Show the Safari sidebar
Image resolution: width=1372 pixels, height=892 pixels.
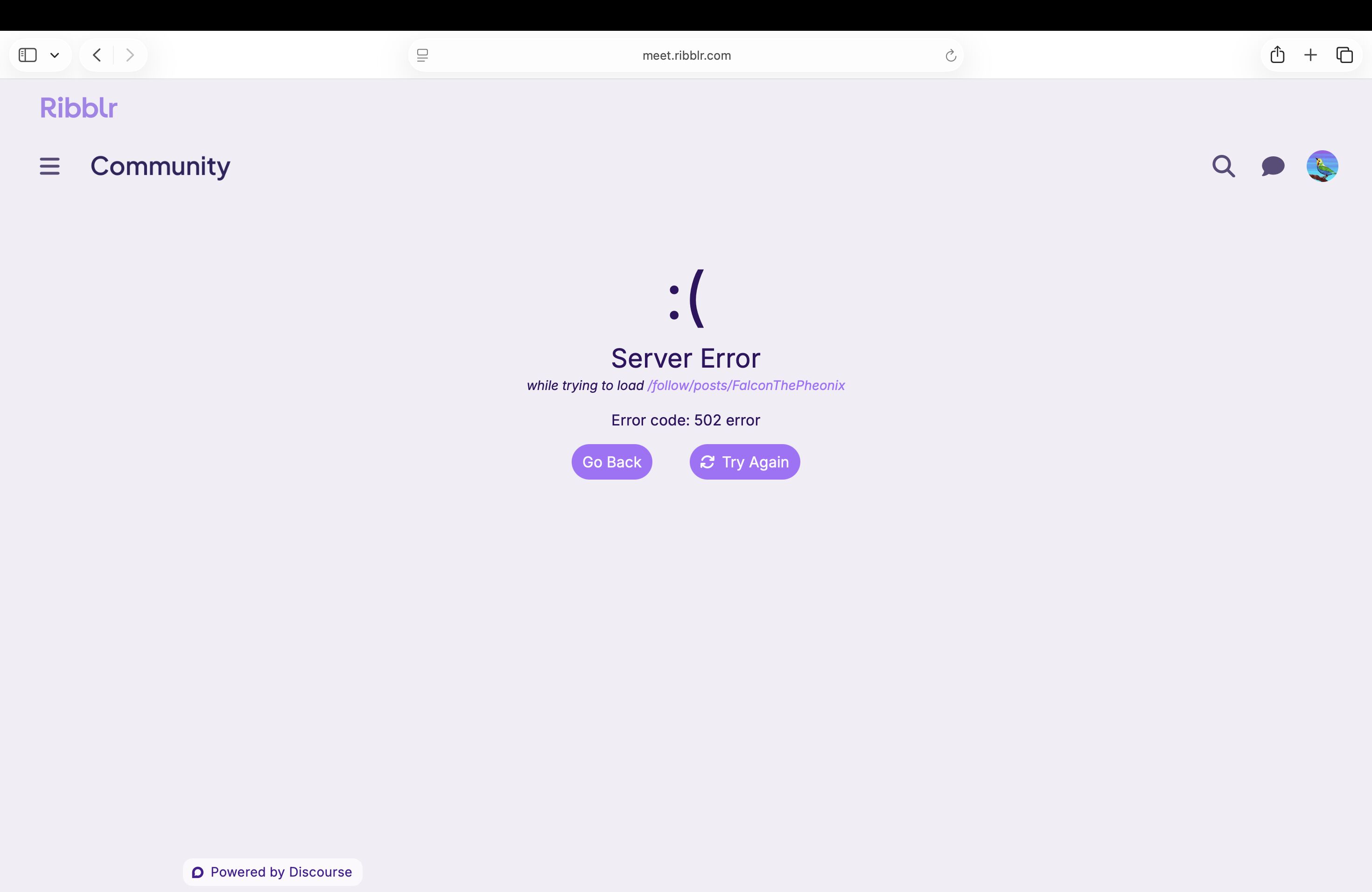[28, 56]
